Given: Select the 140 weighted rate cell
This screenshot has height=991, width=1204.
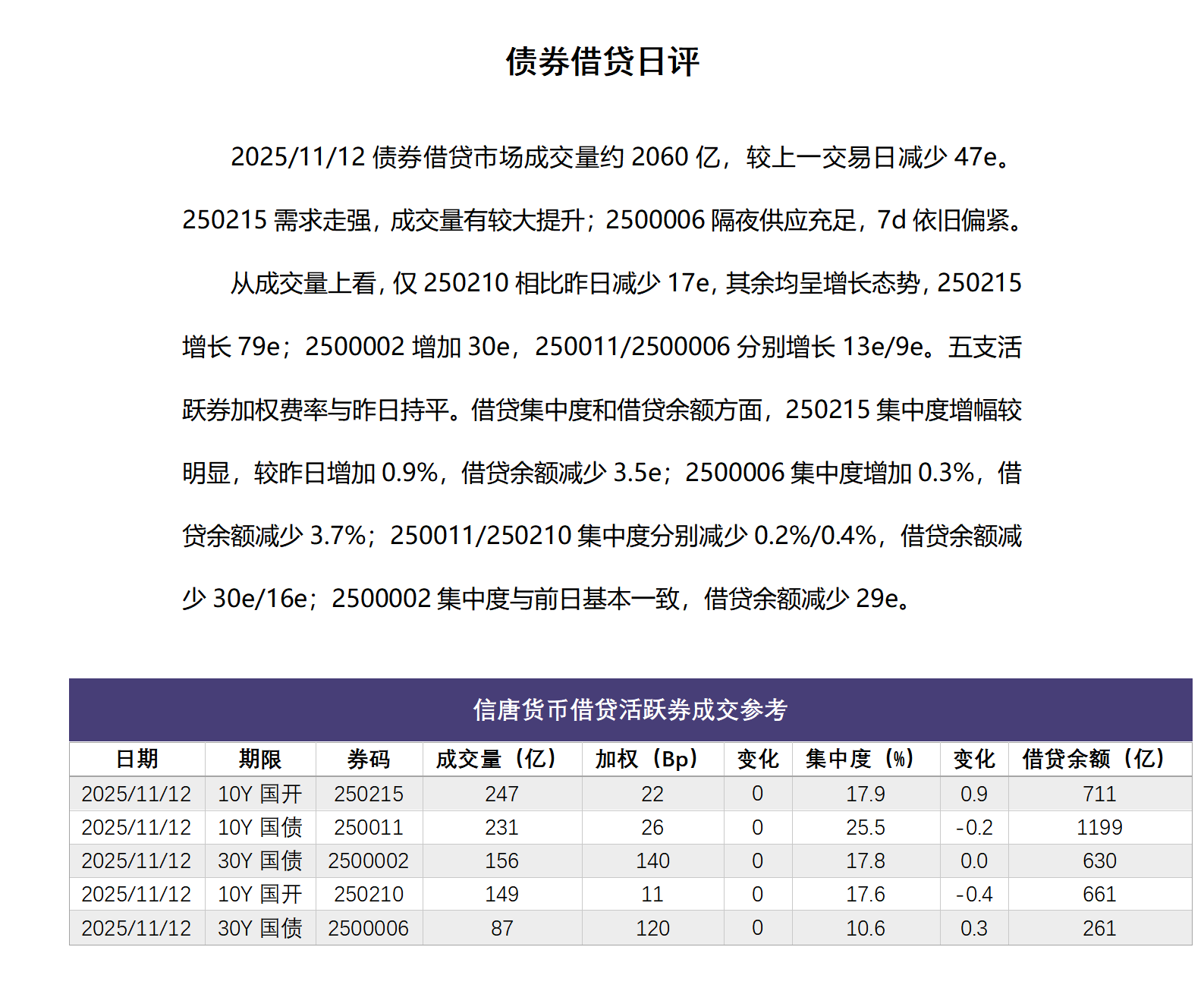Looking at the screenshot, I should (x=652, y=860).
